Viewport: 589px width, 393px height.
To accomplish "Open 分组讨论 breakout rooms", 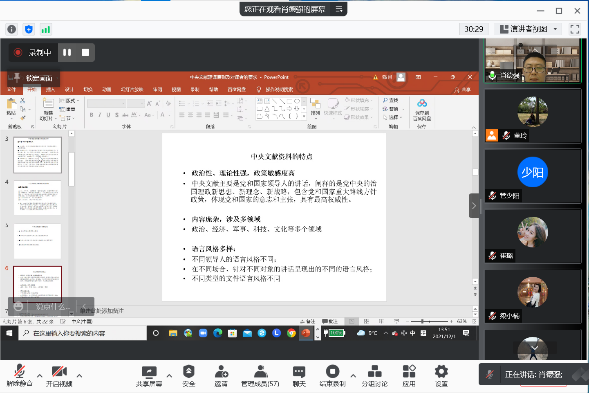I will (x=375, y=375).
